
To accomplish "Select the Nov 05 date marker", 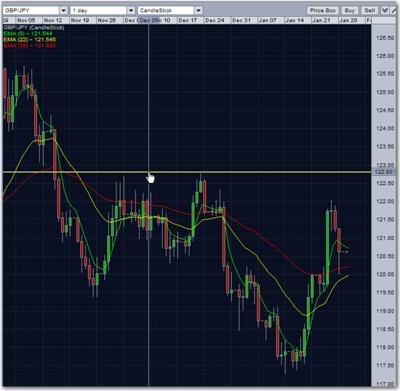I will [26, 20].
